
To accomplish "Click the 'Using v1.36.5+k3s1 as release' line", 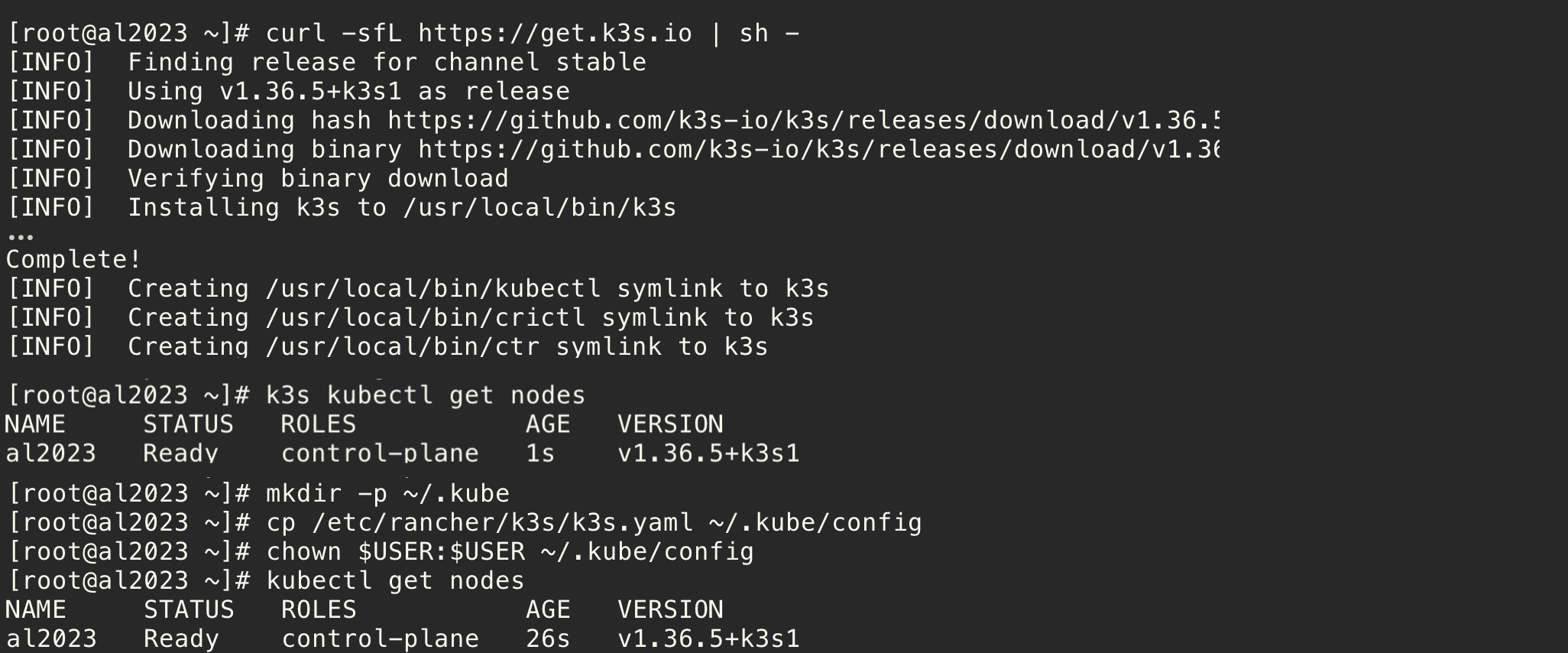I will point(348,92).
